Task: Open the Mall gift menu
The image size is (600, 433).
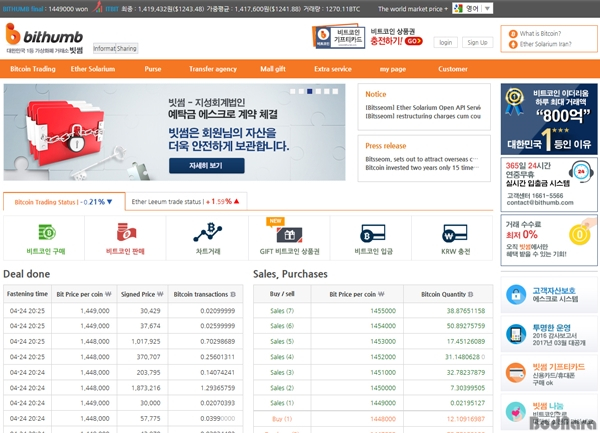Action: (x=273, y=69)
